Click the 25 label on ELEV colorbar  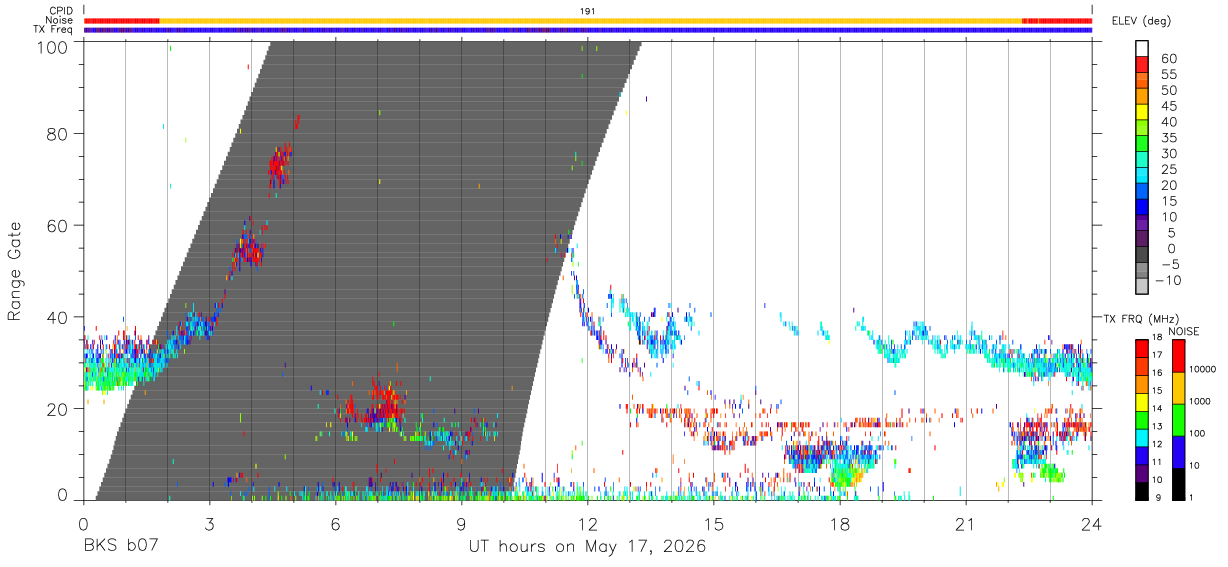pos(1168,170)
